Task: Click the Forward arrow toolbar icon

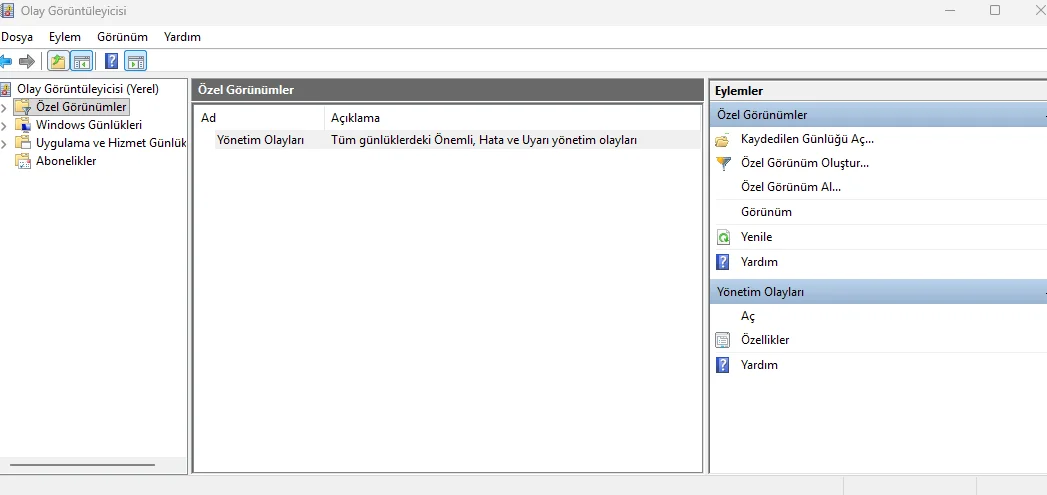Action: click(x=27, y=62)
